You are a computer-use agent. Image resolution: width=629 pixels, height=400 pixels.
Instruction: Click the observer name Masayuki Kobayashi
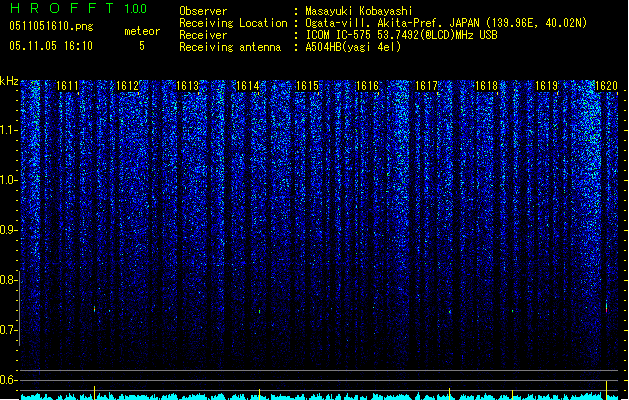tap(359, 11)
